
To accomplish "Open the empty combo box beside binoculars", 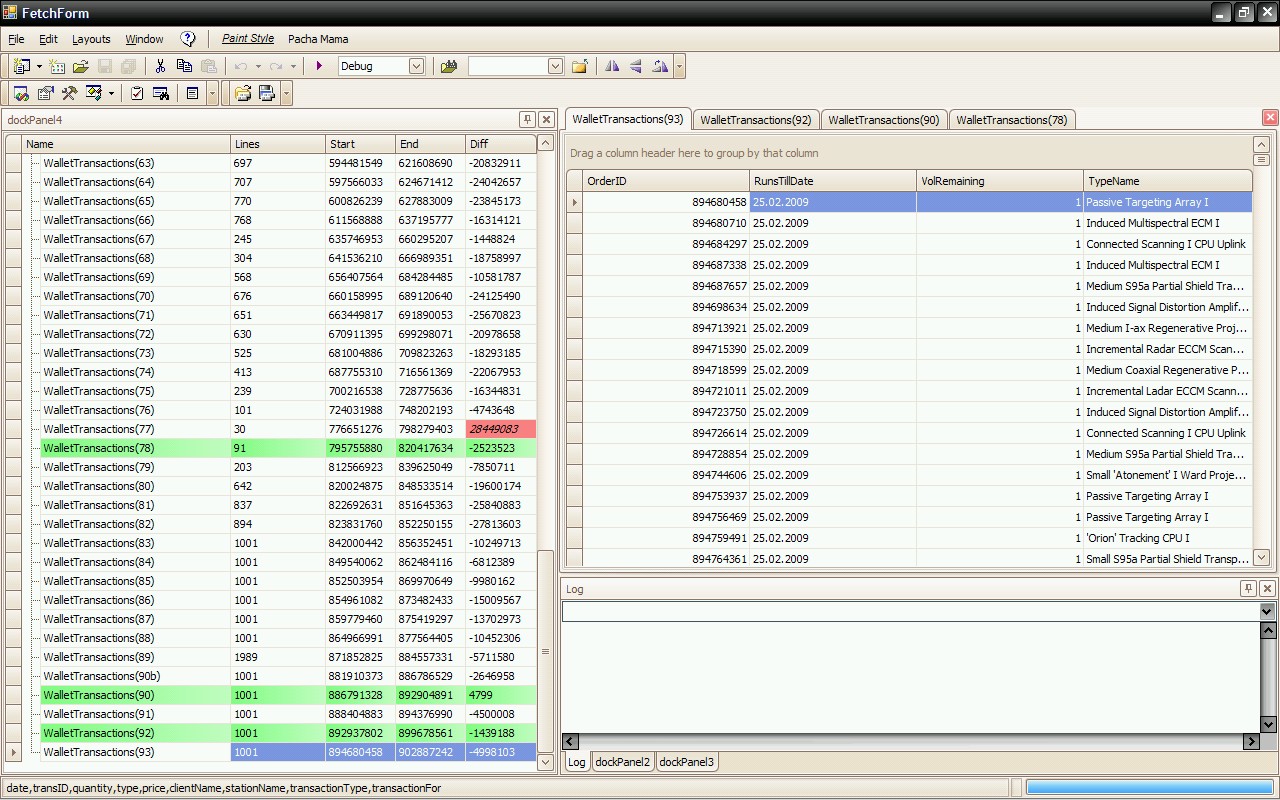I will click(555, 66).
